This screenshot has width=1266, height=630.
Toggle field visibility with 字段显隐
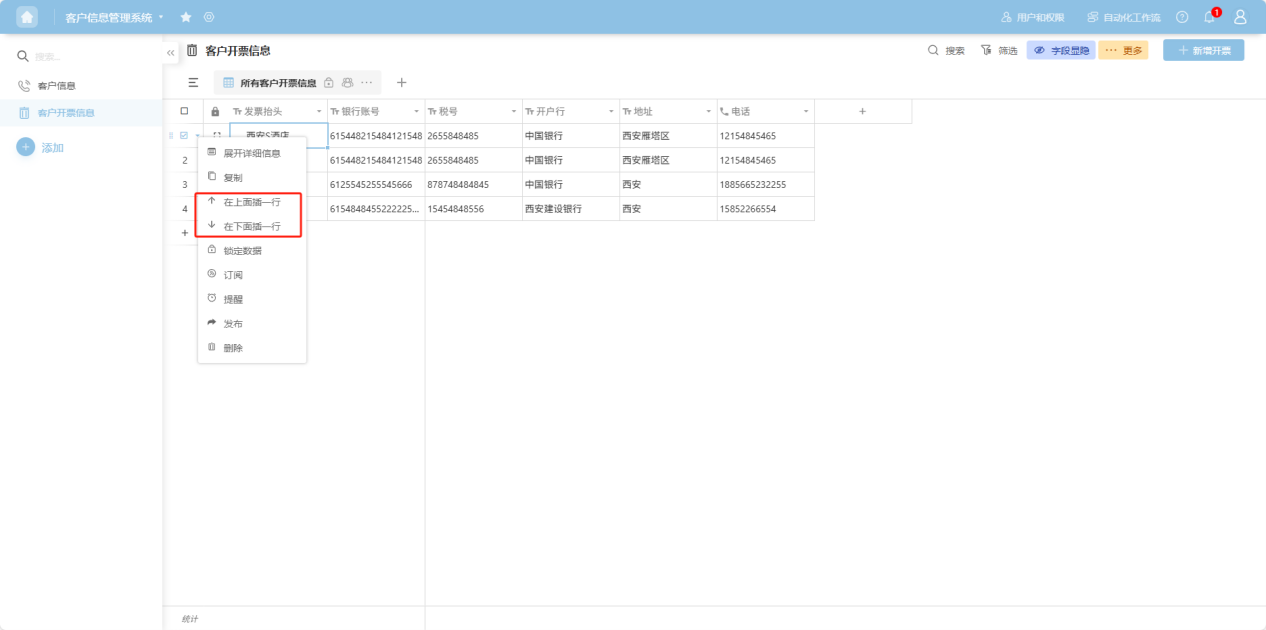[x=1061, y=50]
